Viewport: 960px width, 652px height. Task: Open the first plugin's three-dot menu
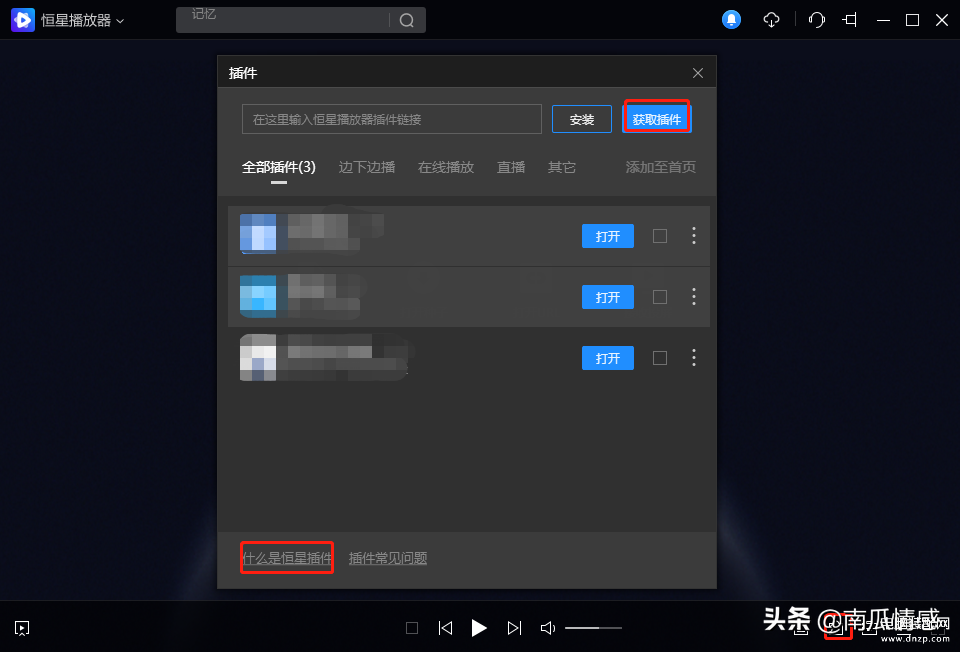pyautogui.click(x=694, y=236)
